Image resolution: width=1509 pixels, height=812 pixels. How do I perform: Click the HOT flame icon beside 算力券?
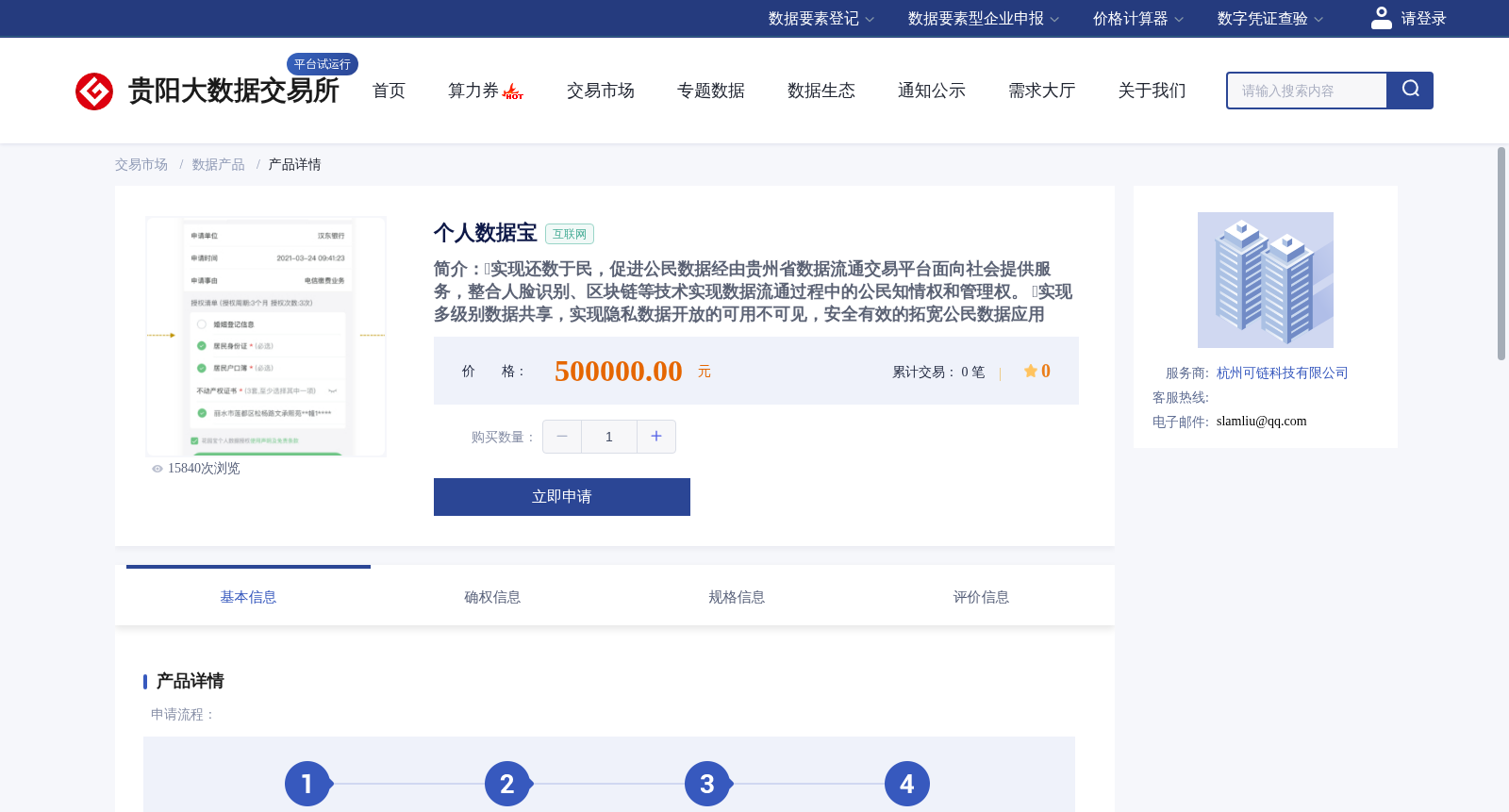pyautogui.click(x=513, y=91)
